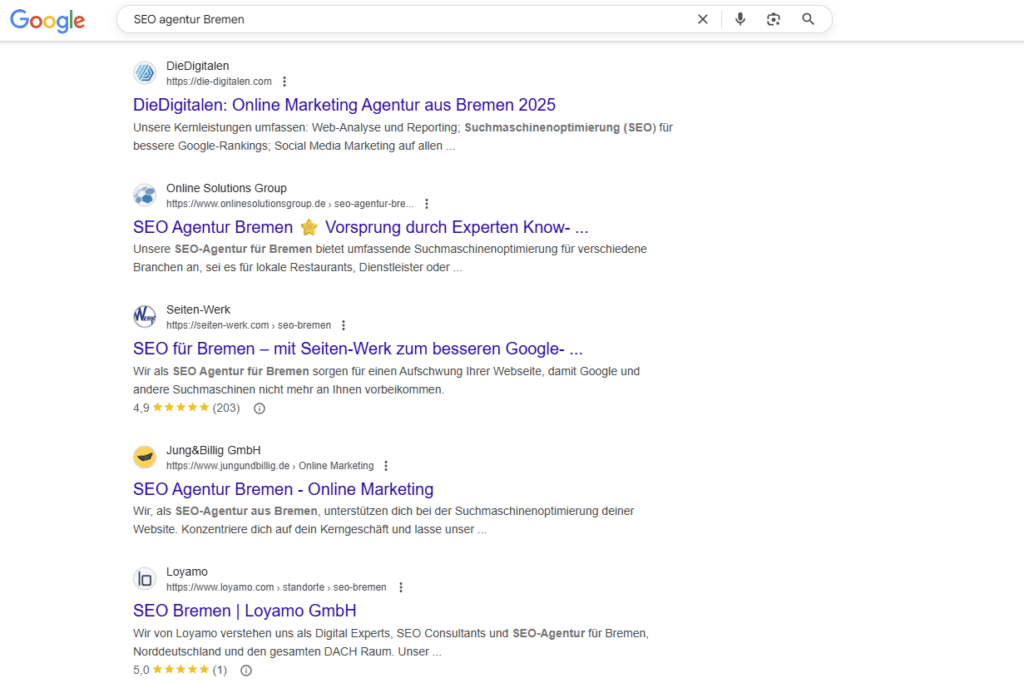Image resolution: width=1024 pixels, height=683 pixels.
Task: Open three-dot menu beside die-digitalen.com
Action: point(284,82)
